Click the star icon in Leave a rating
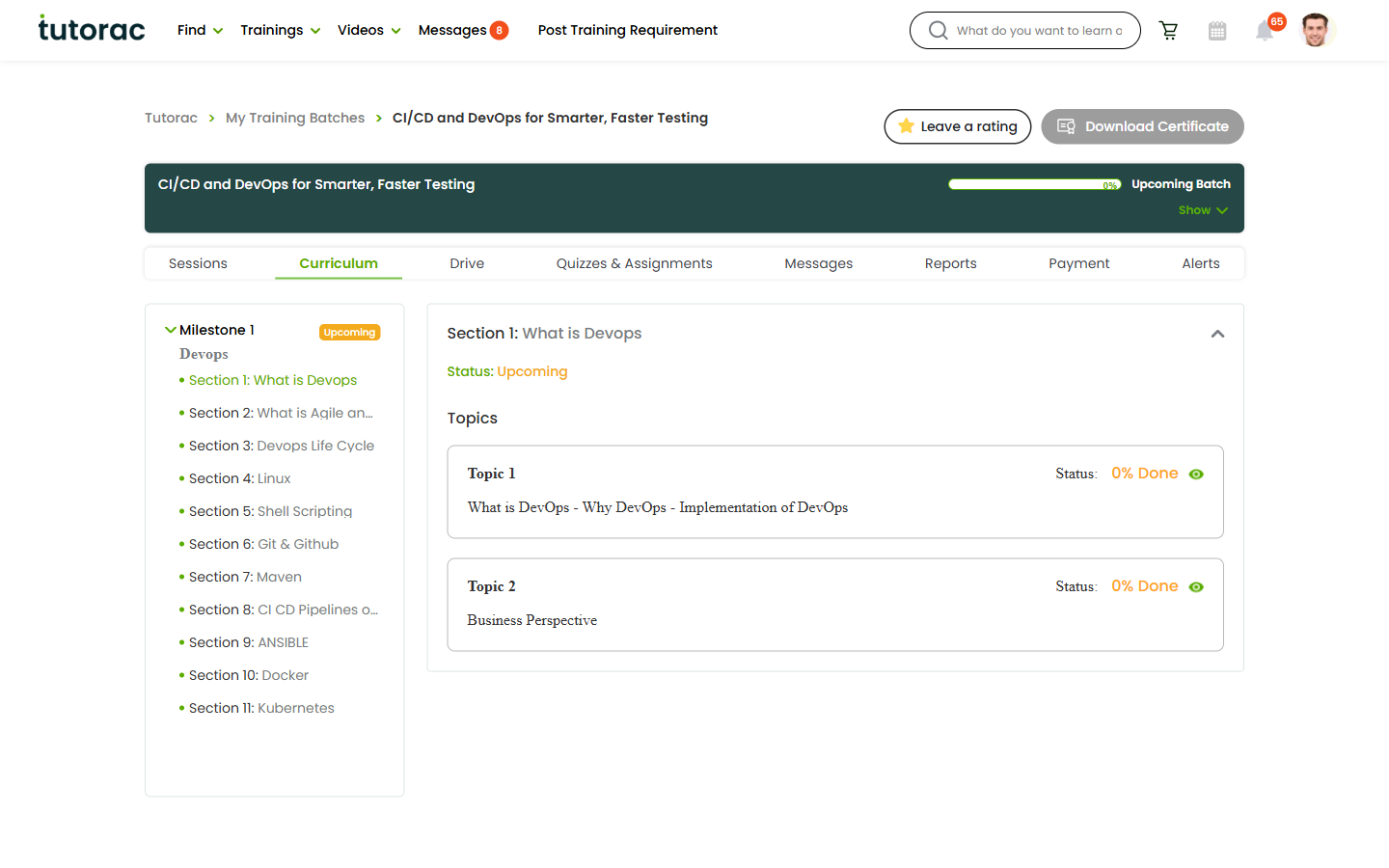The image size is (1389, 868). pos(906,126)
